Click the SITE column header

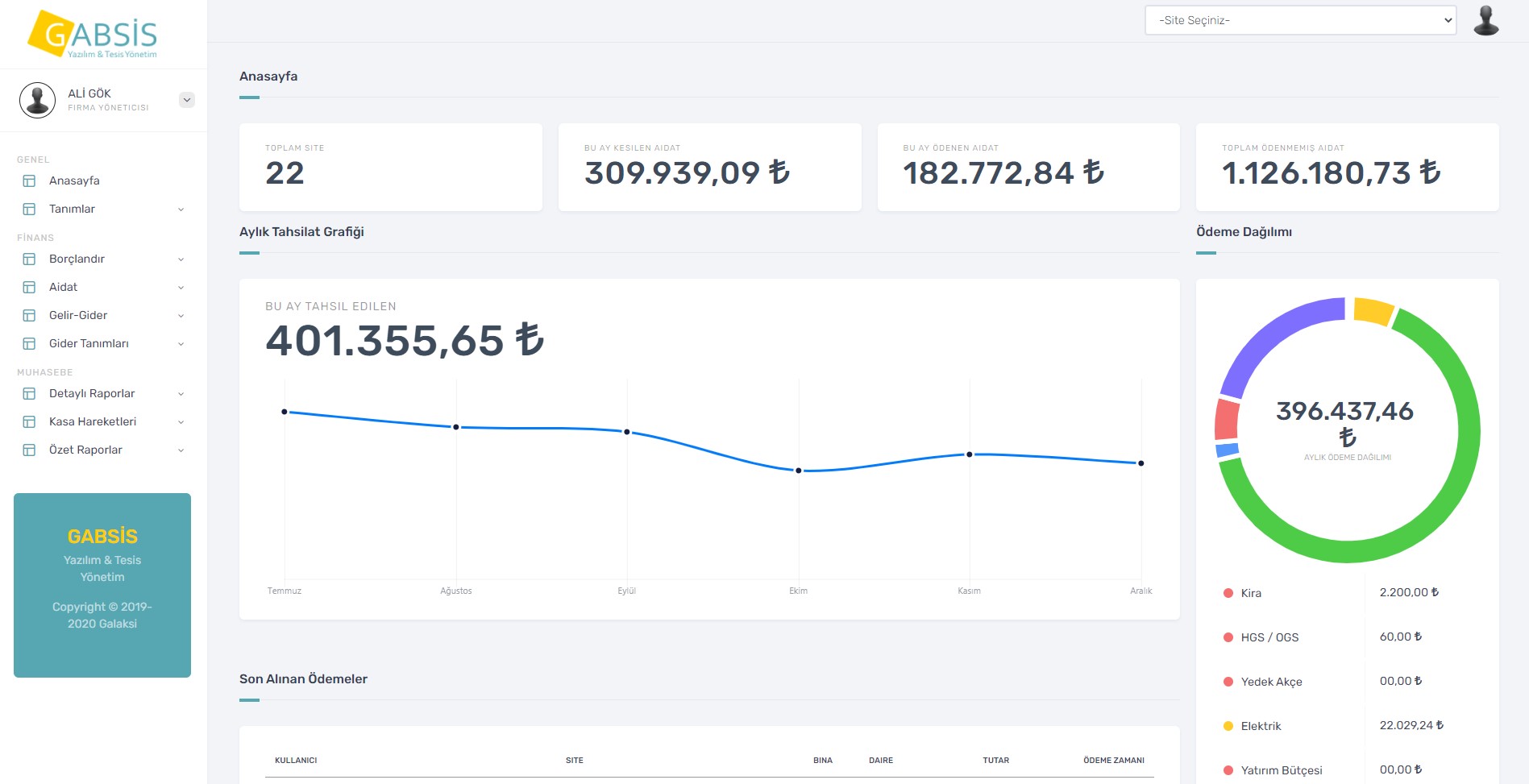[575, 760]
